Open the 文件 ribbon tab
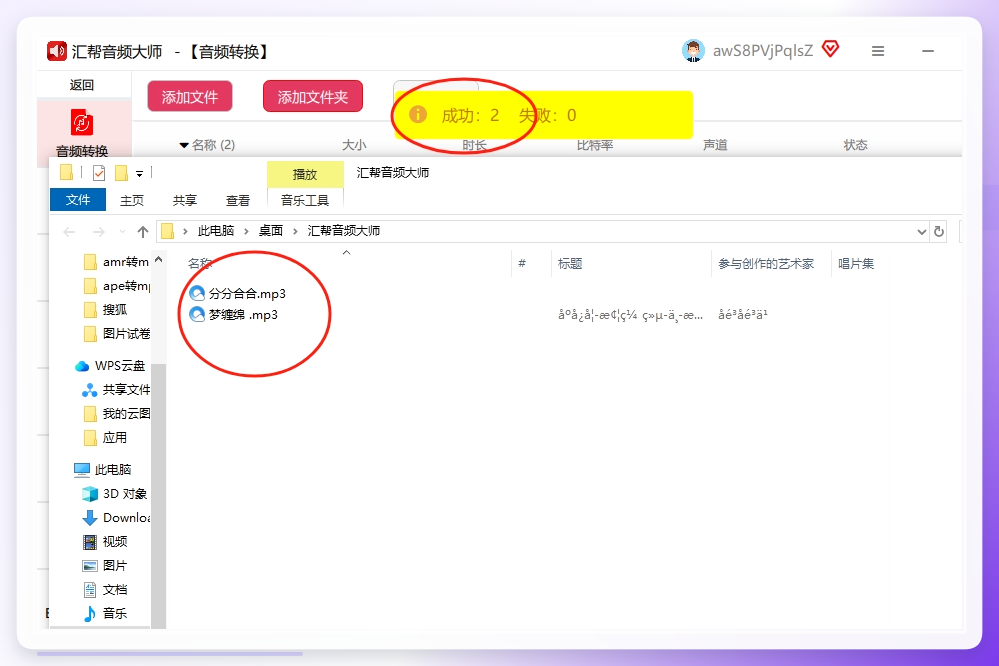The width and height of the screenshot is (999, 666). (78, 199)
